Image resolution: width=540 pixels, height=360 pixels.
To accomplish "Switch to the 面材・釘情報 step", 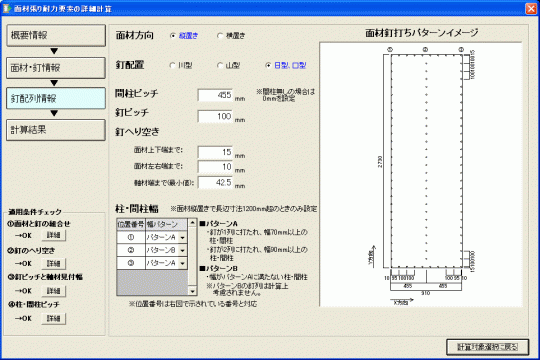I will coord(56,68).
